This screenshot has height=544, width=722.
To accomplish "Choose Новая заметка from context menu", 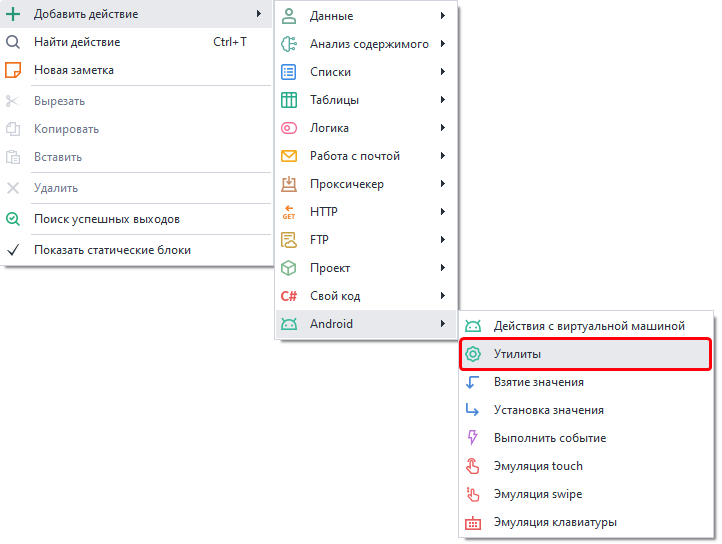I will tap(74, 70).
